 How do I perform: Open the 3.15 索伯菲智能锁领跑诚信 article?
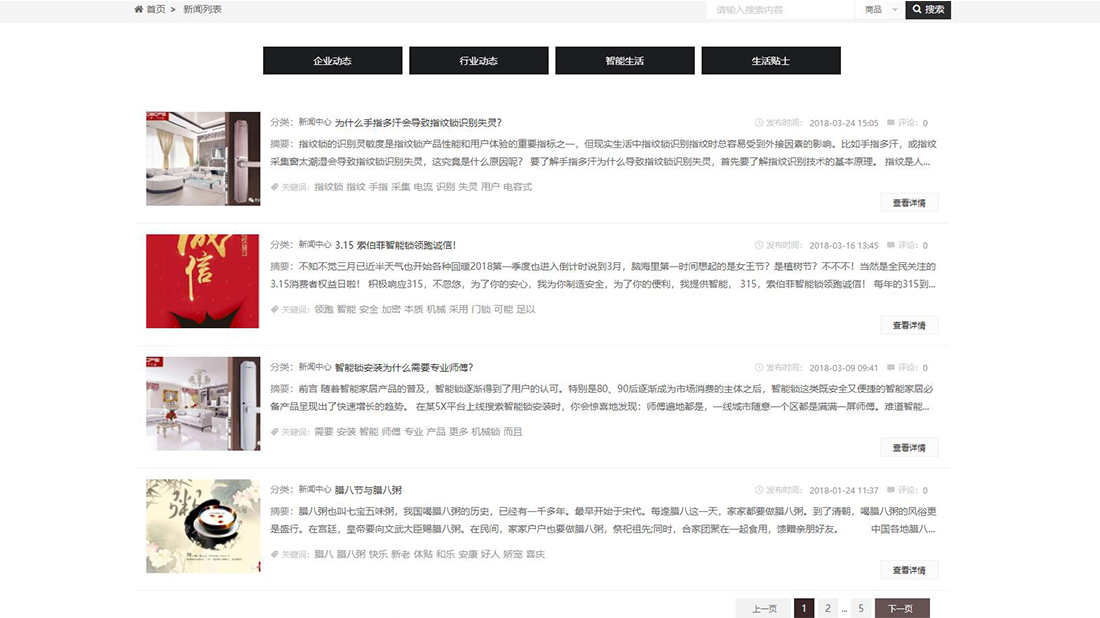click(394, 242)
